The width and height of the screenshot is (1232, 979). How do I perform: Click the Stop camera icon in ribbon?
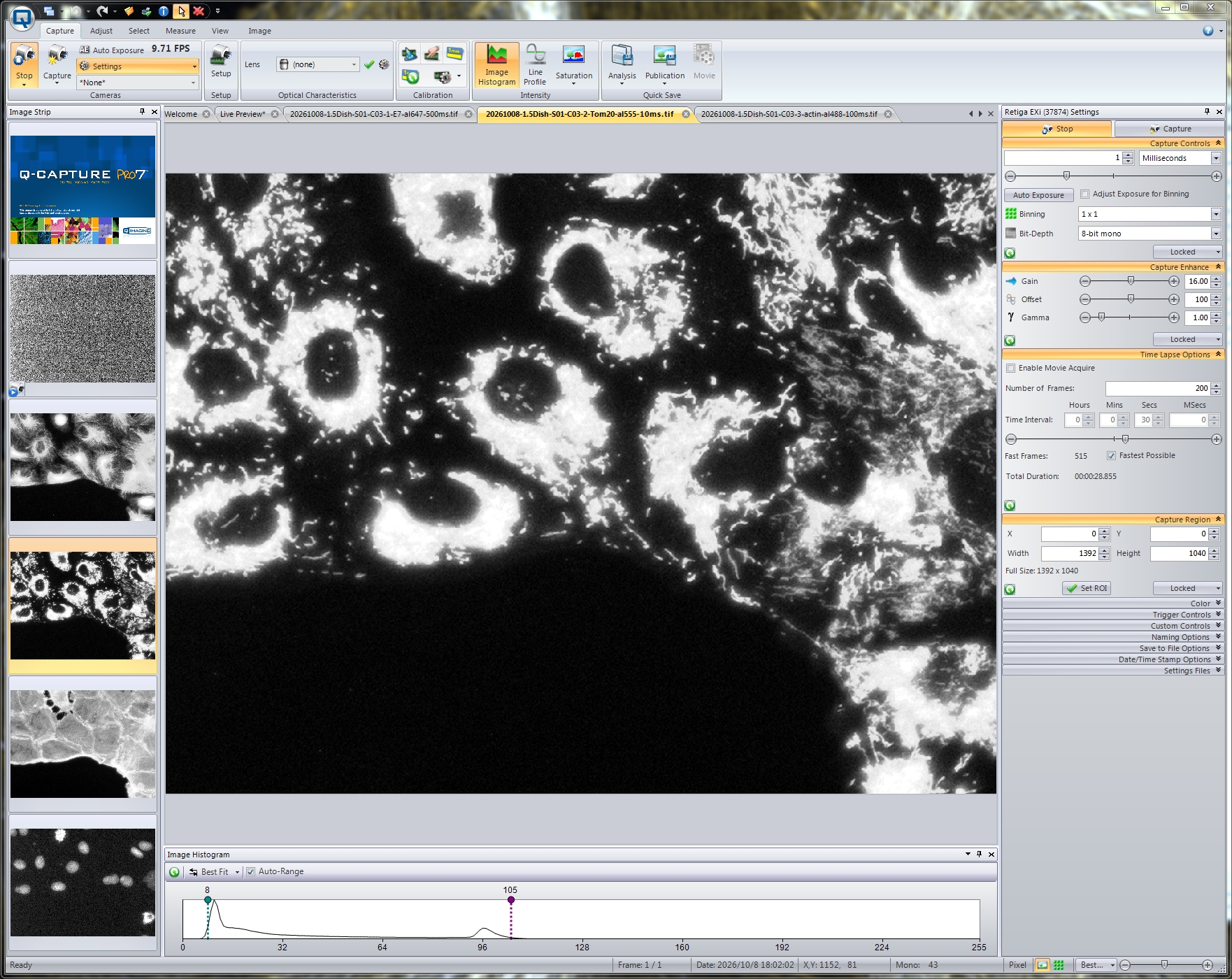pos(24,64)
